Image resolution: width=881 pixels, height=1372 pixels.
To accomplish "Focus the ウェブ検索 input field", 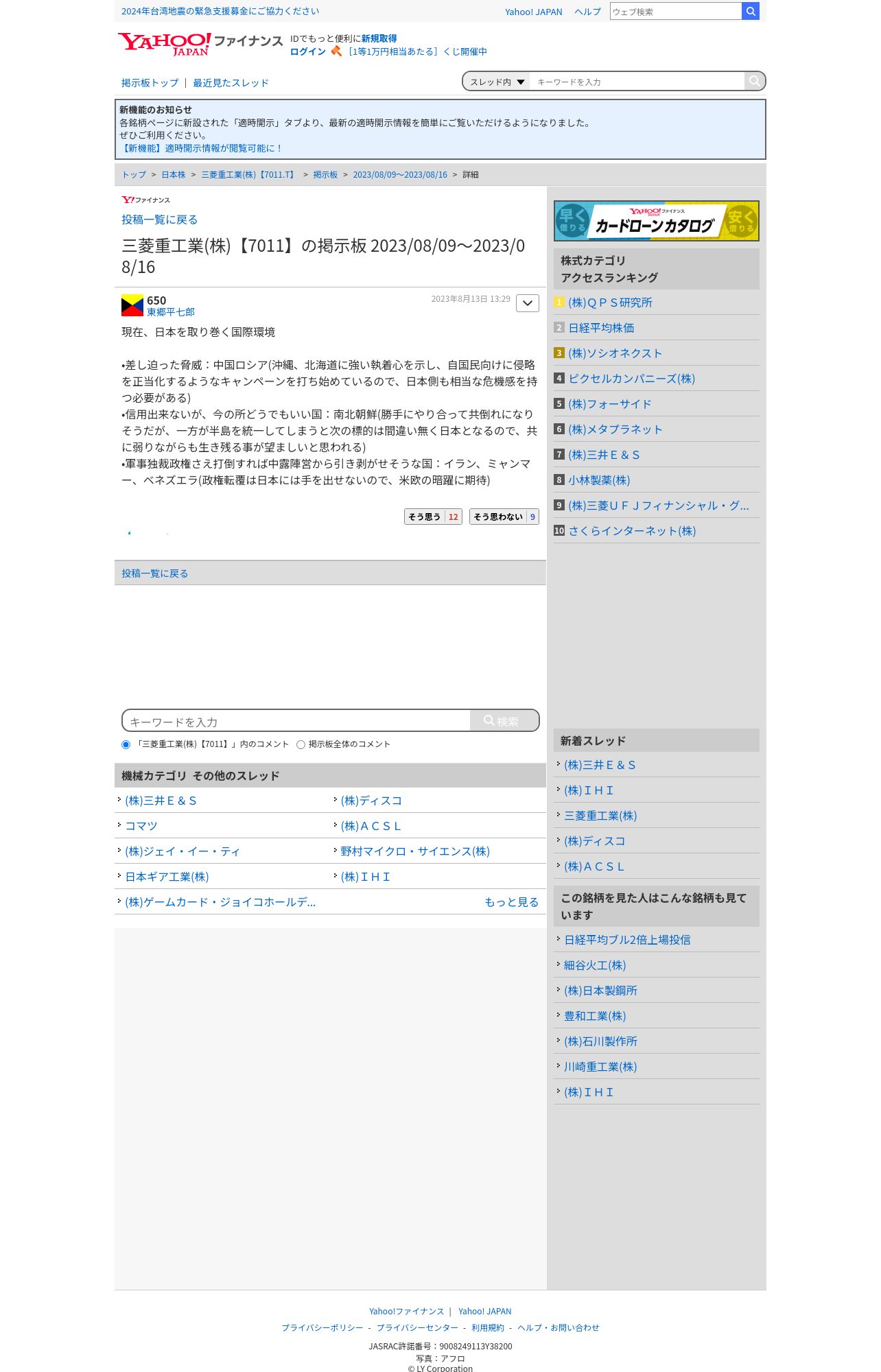I will 676,11.
